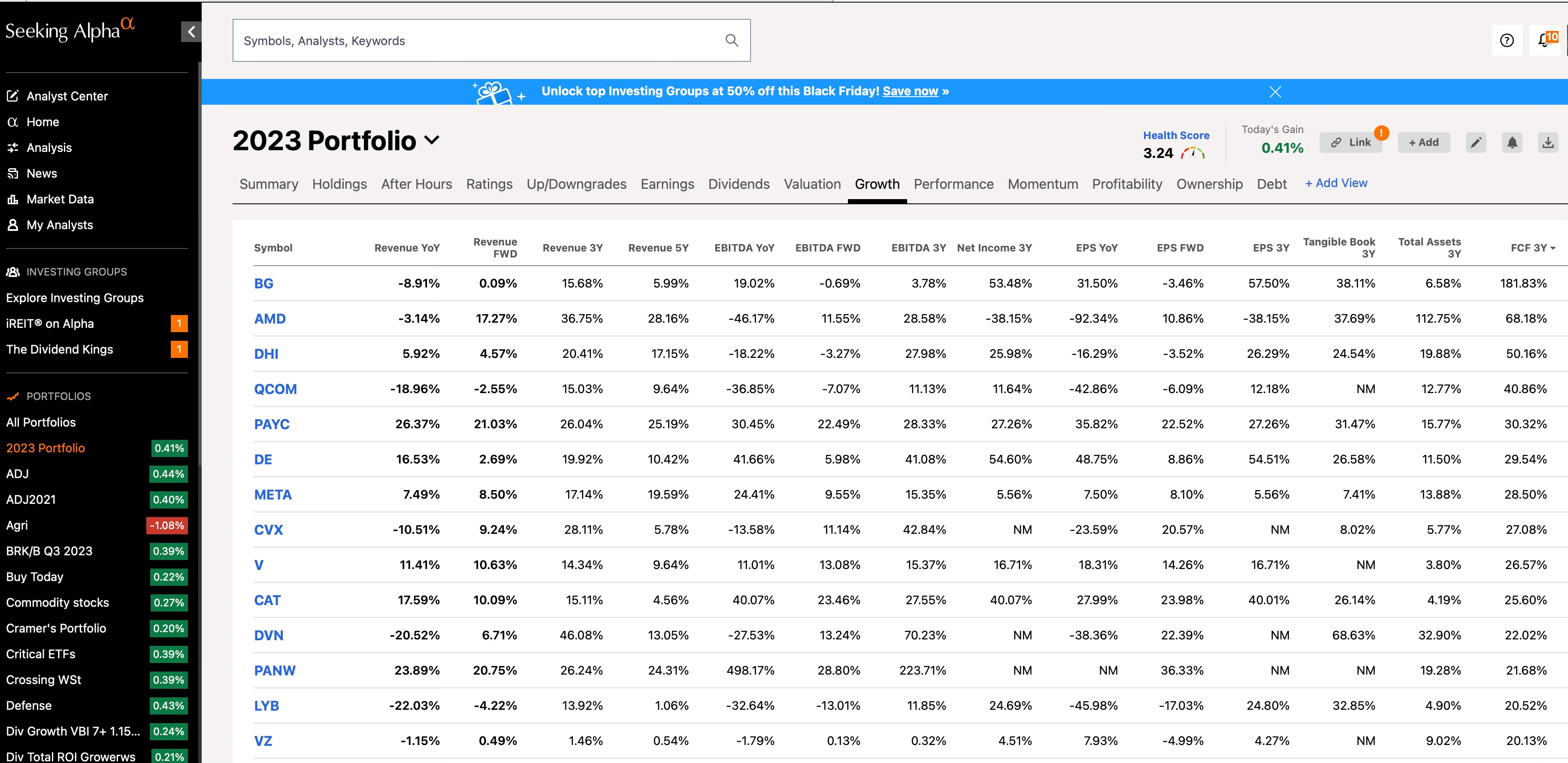Click the search magnifier icon

point(732,40)
